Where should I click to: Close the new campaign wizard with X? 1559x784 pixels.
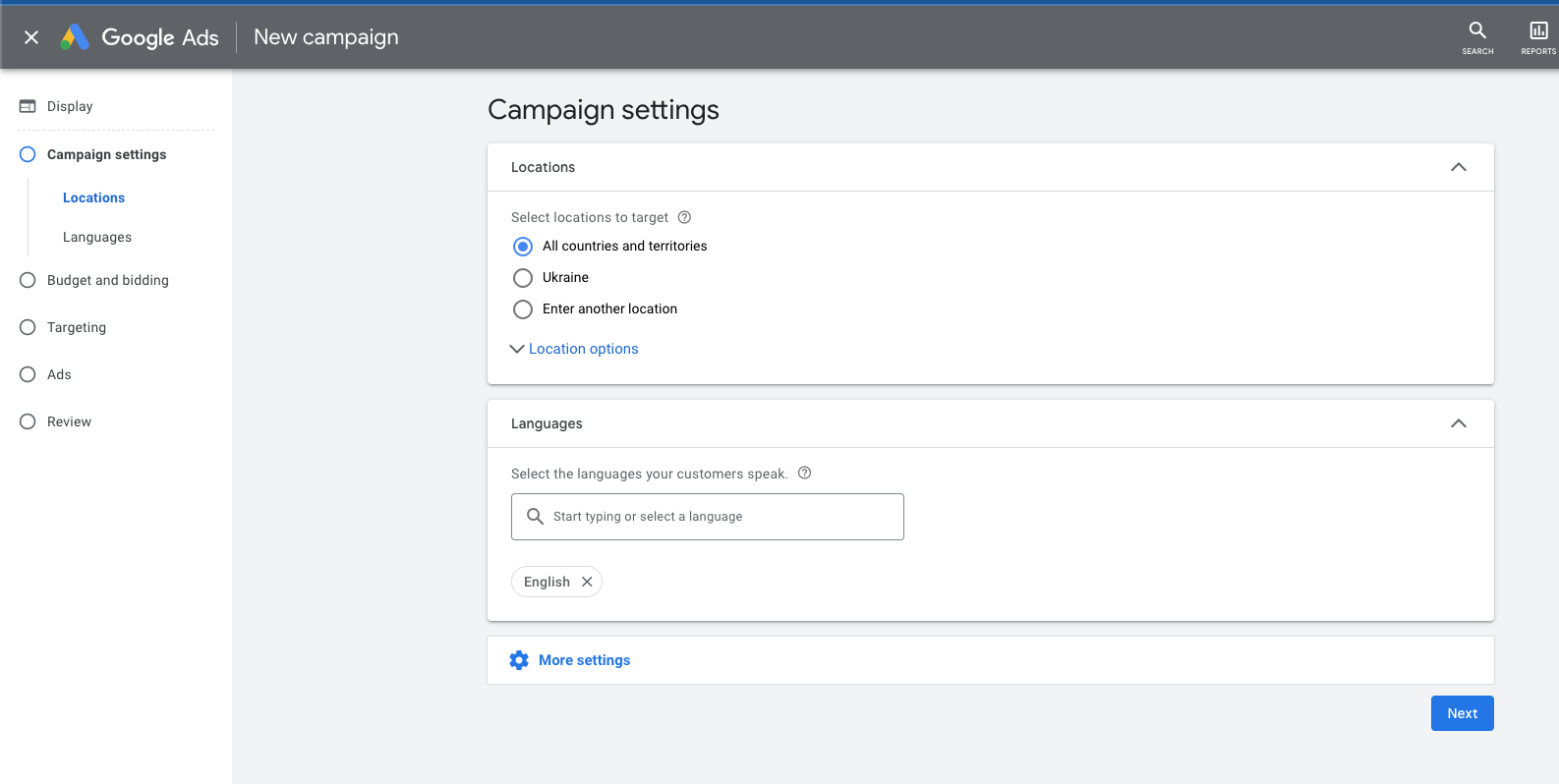coord(31,37)
